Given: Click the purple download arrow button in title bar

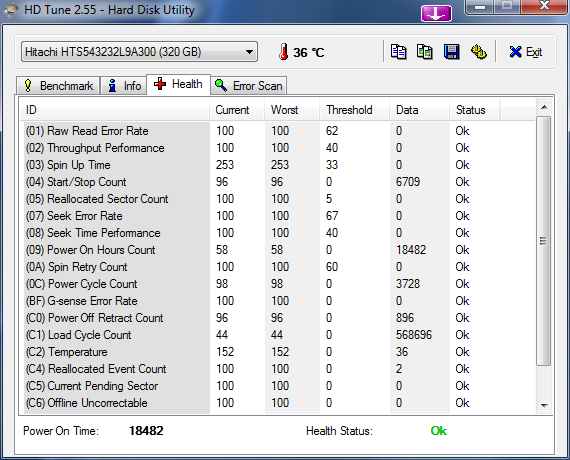Looking at the screenshot, I should (x=436, y=14).
